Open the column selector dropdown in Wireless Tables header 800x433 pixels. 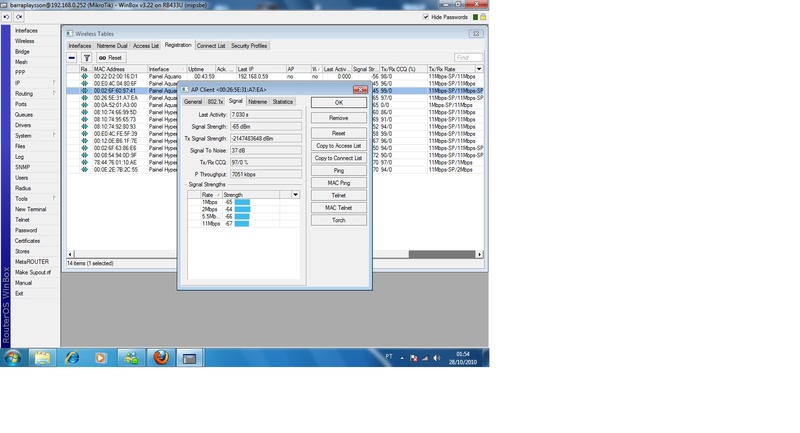[x=479, y=69]
